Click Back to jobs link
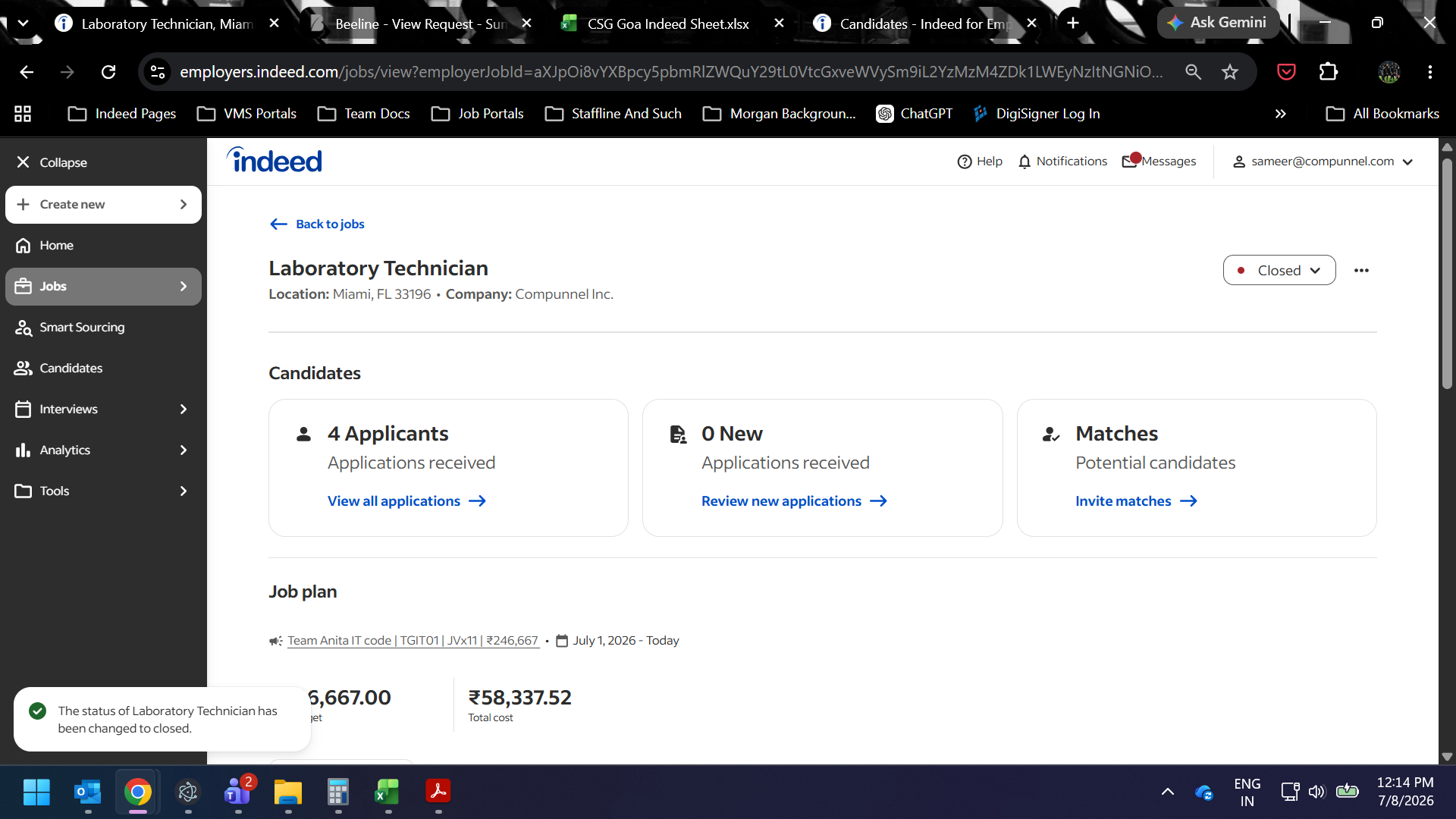The image size is (1456, 819). tap(317, 224)
